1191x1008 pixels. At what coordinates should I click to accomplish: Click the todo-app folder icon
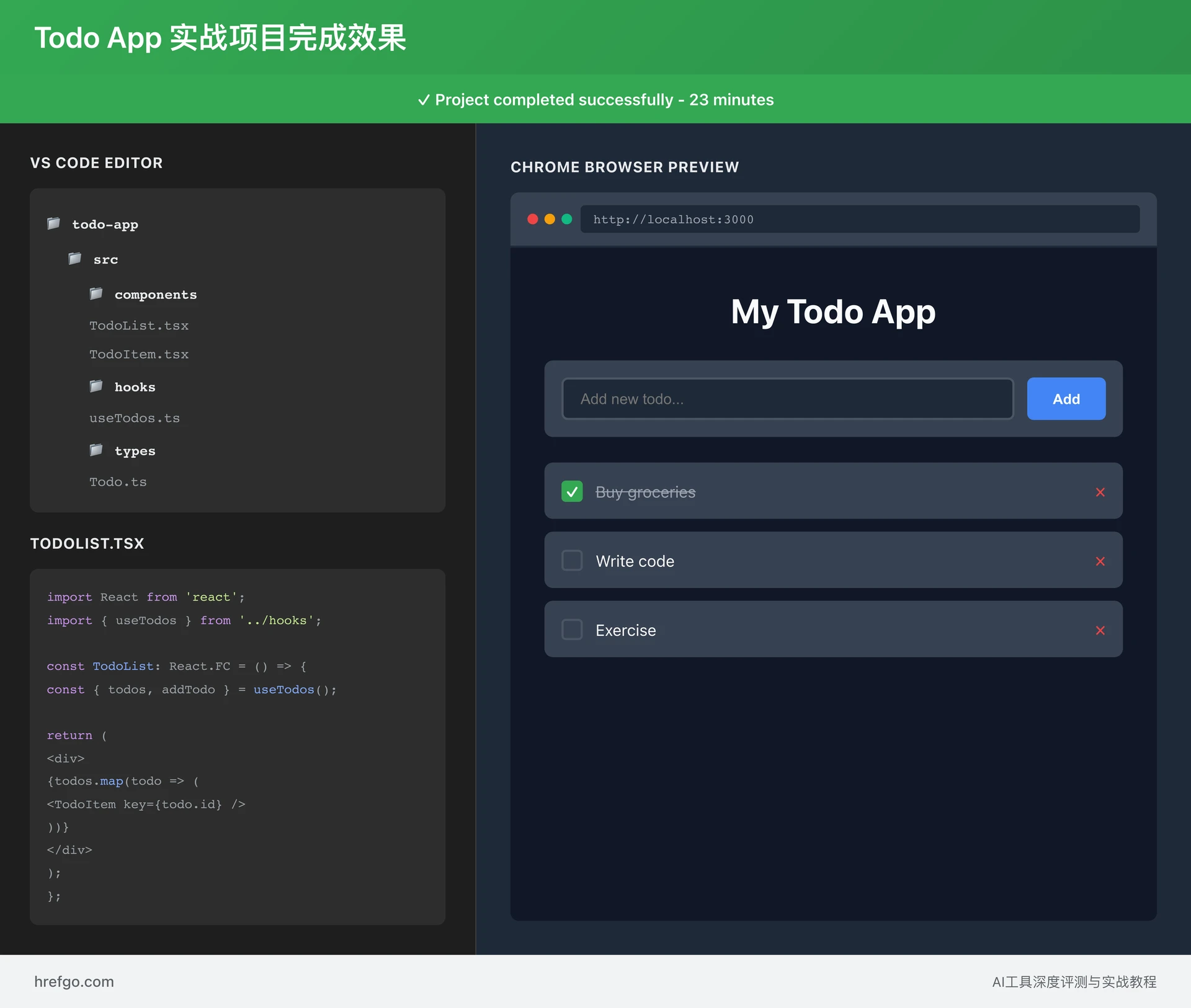tap(53, 223)
